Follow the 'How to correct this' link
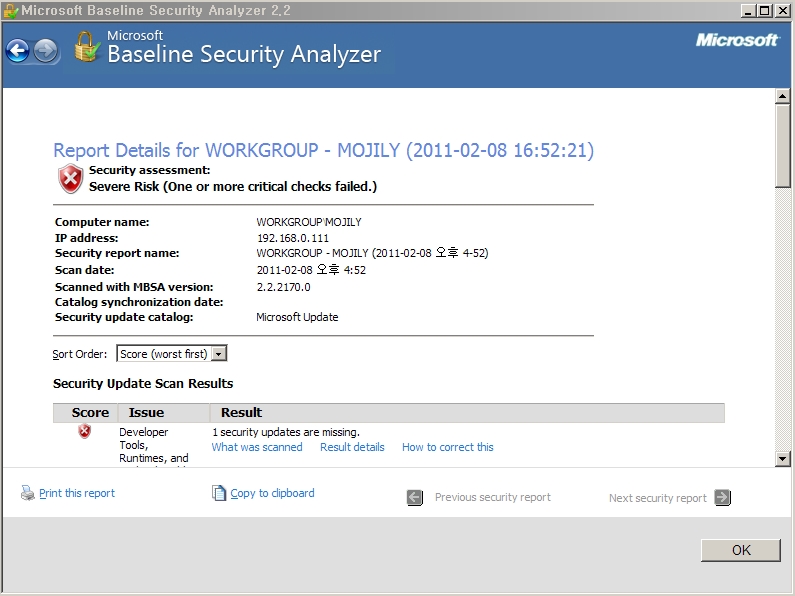Image resolution: width=795 pixels, height=596 pixels. (x=447, y=447)
